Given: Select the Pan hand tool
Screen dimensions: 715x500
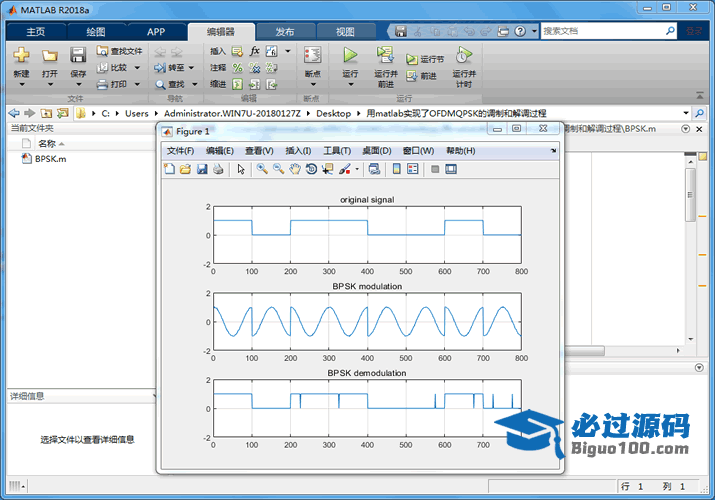Looking at the screenshot, I should pyautogui.click(x=295, y=169).
